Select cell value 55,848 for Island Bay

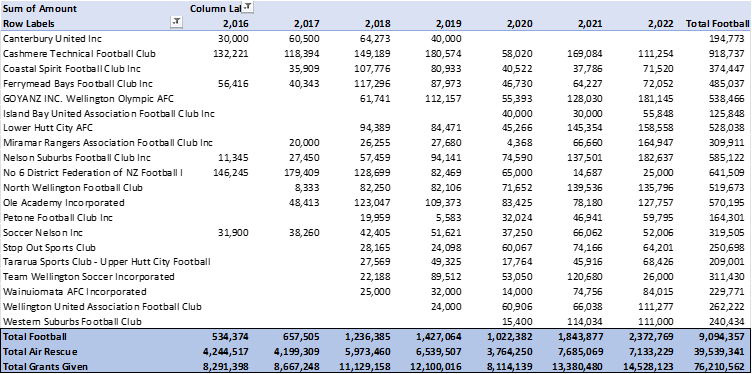tap(659, 114)
